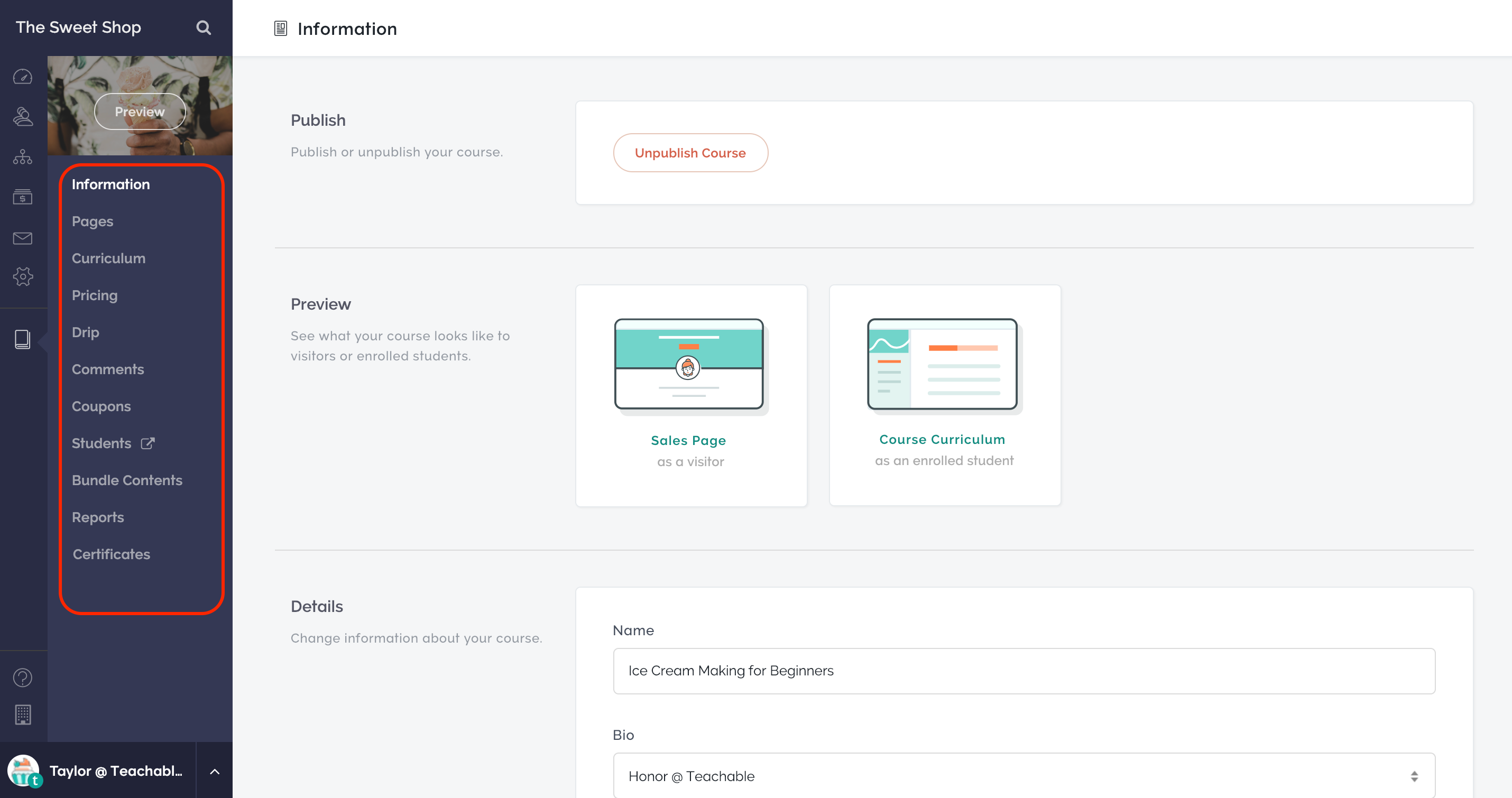Open the Bio dropdown showing Honor @ Teachable
Screen dimensions: 1512x798
pos(1024,776)
